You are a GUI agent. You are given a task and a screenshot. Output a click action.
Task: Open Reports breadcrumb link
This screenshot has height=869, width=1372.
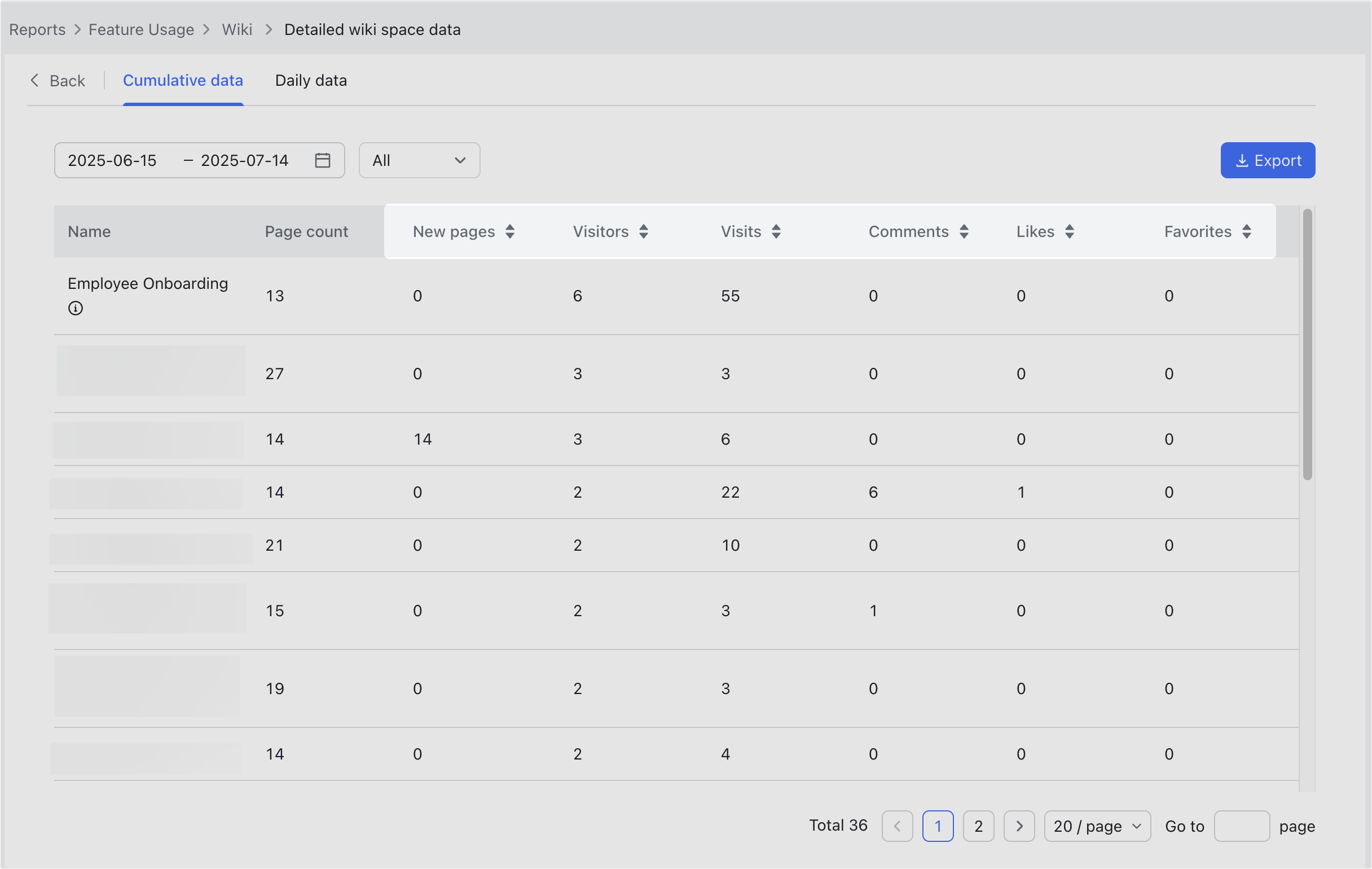click(37, 29)
